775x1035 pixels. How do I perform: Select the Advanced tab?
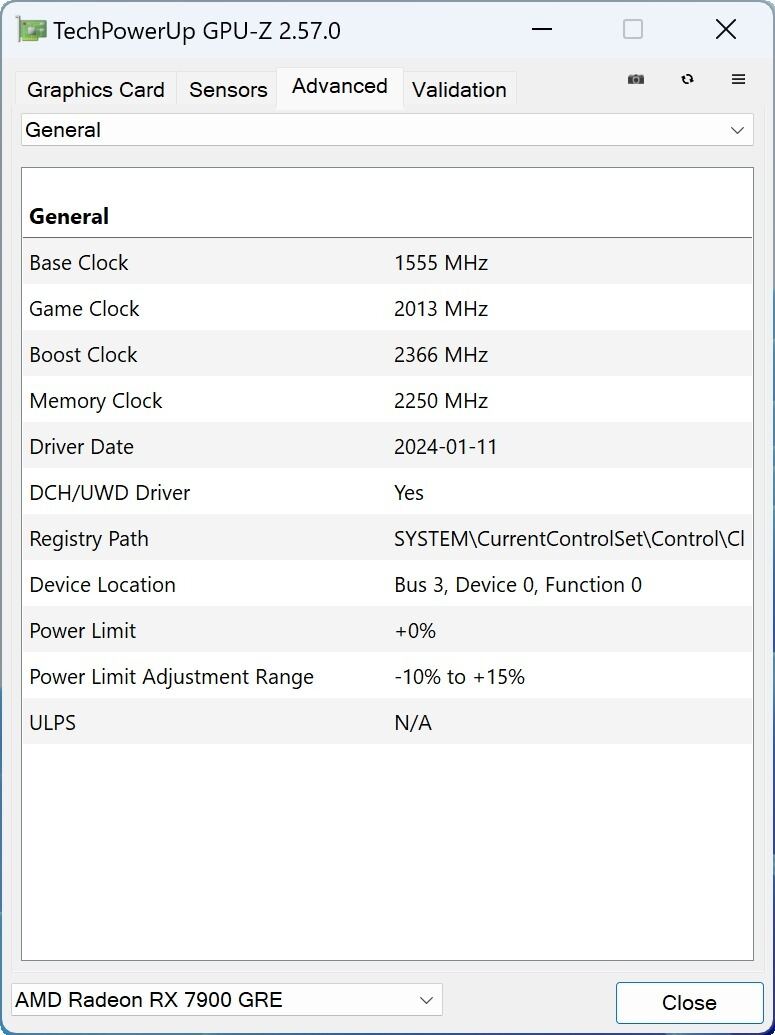tap(340, 86)
